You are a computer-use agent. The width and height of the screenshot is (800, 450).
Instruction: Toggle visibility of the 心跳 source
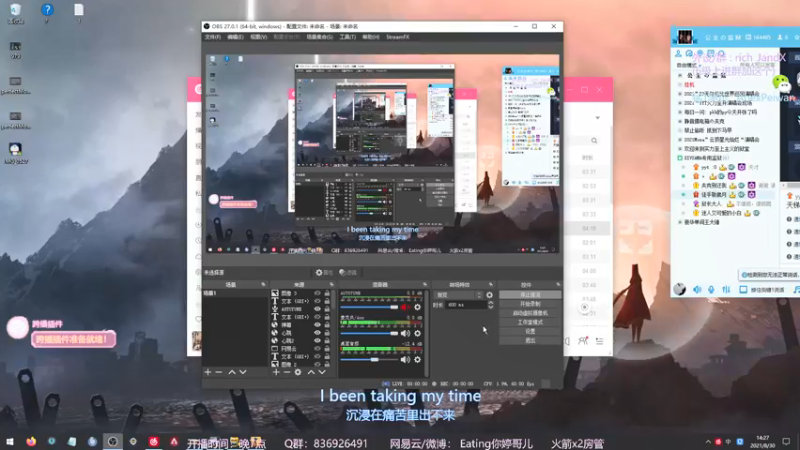point(317,333)
